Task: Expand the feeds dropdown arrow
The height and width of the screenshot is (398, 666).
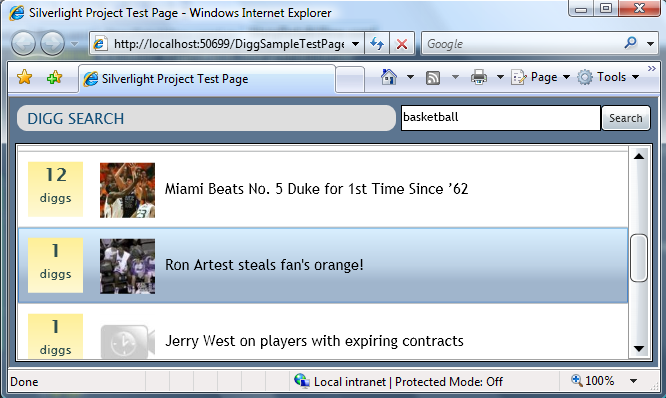Action: [x=455, y=77]
